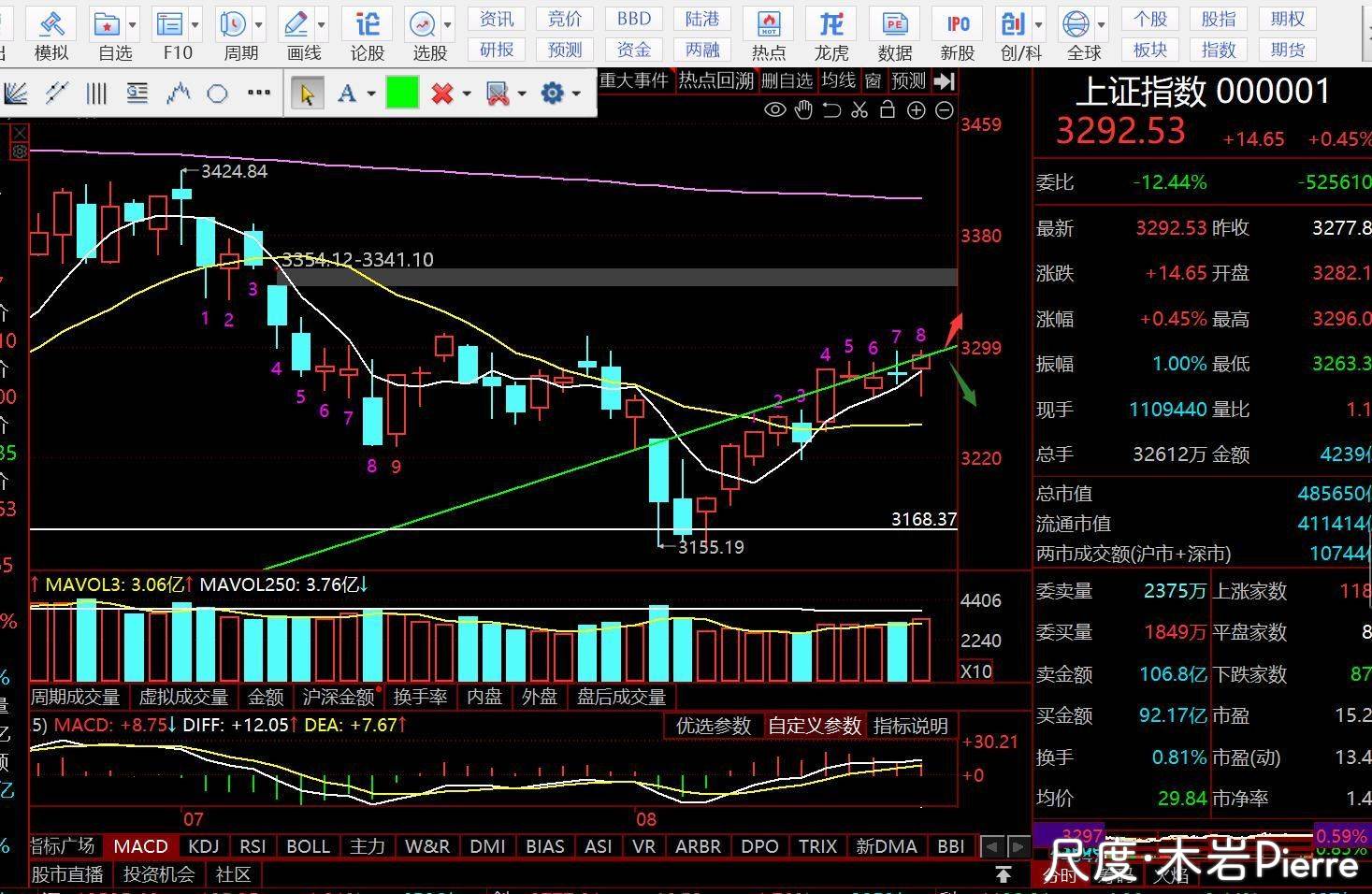Image resolution: width=1372 pixels, height=894 pixels.
Task: Click the scissors icon above chart
Action: coord(859,111)
